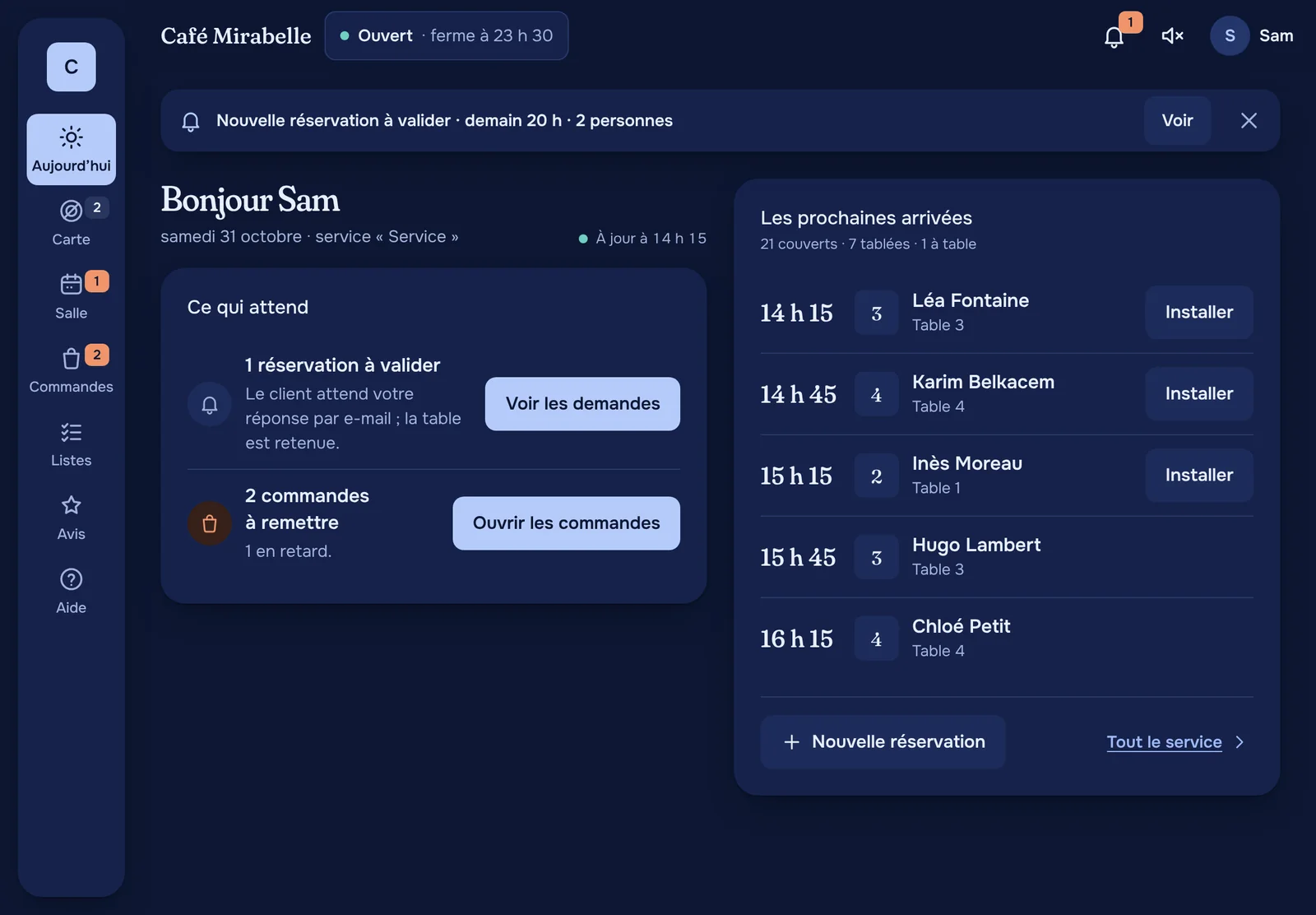
Task: Click the party size 4 badge for Chloé Petit
Action: [x=876, y=639]
